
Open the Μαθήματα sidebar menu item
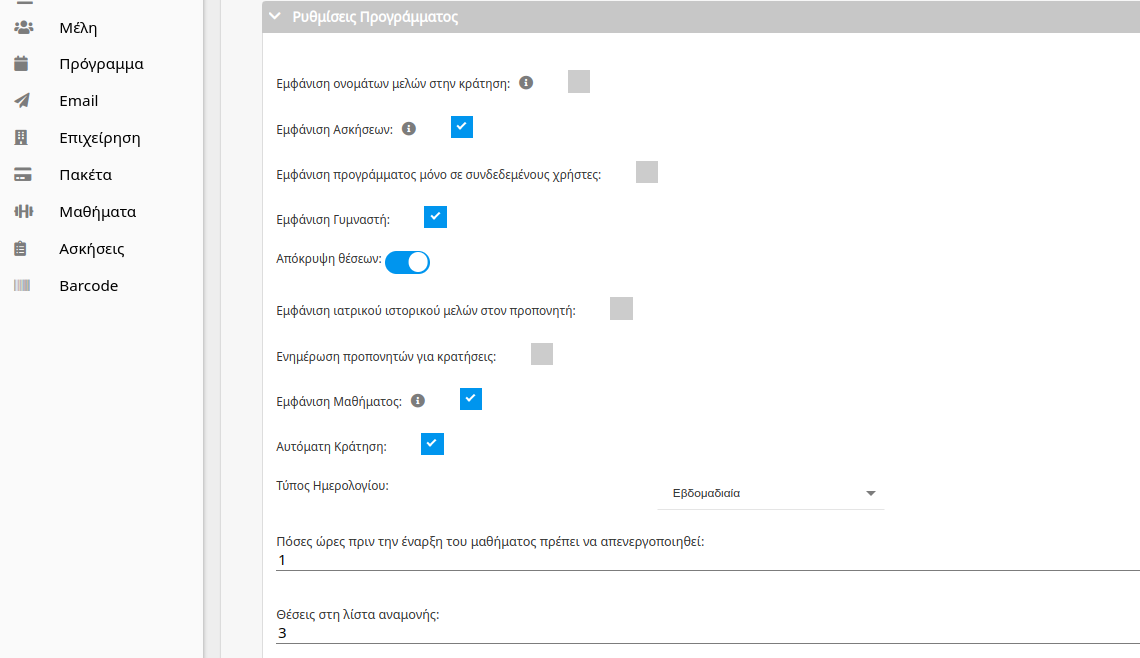97,212
